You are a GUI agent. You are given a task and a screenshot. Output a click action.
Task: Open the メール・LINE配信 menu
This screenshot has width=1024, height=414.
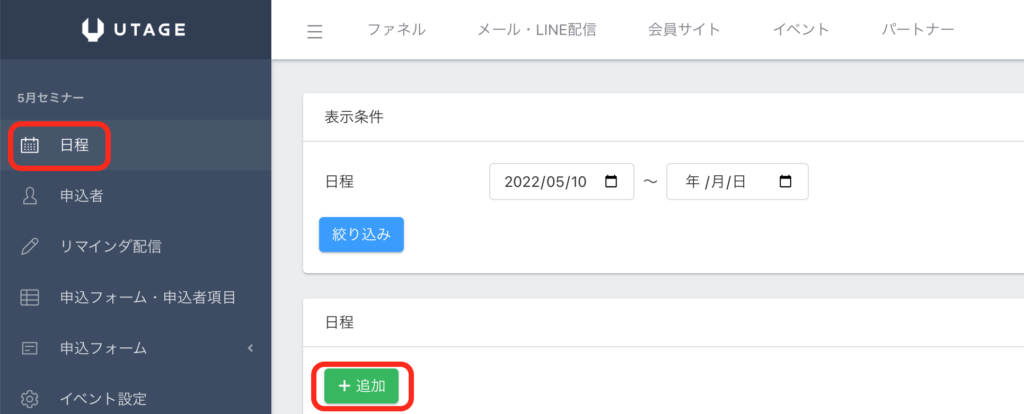coord(537,30)
